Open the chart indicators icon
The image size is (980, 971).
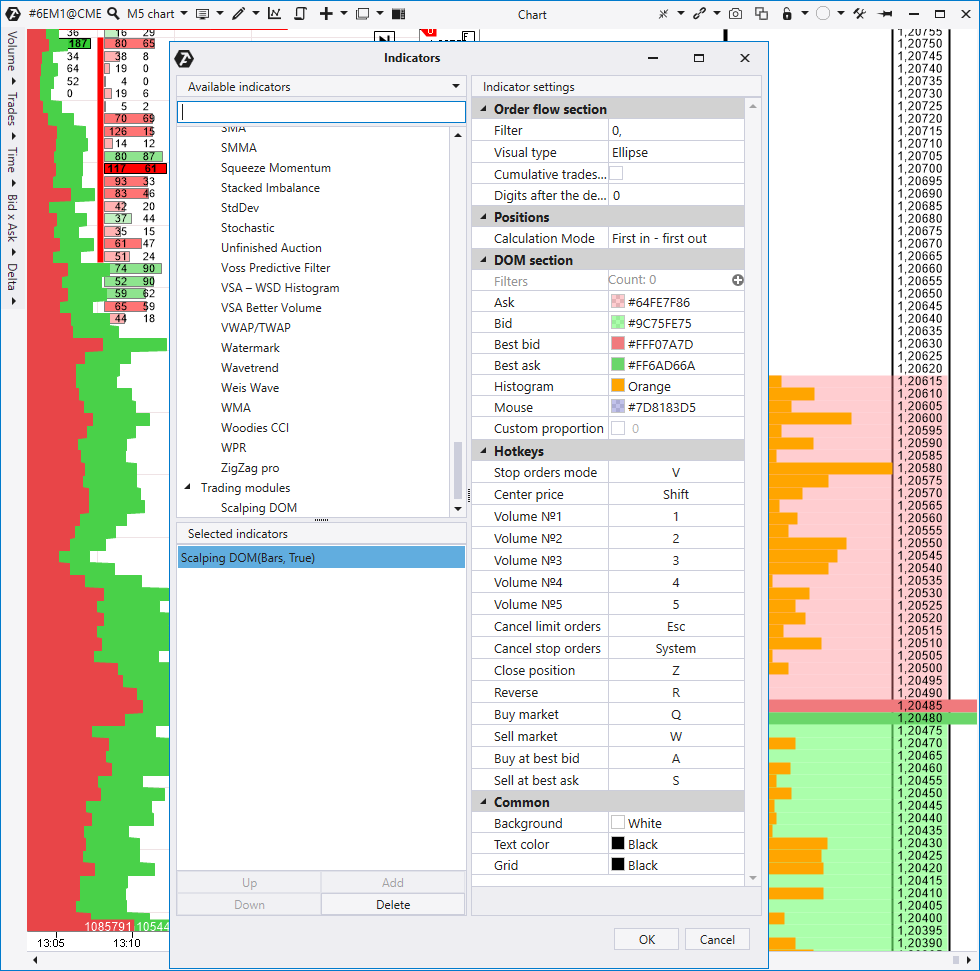point(274,13)
